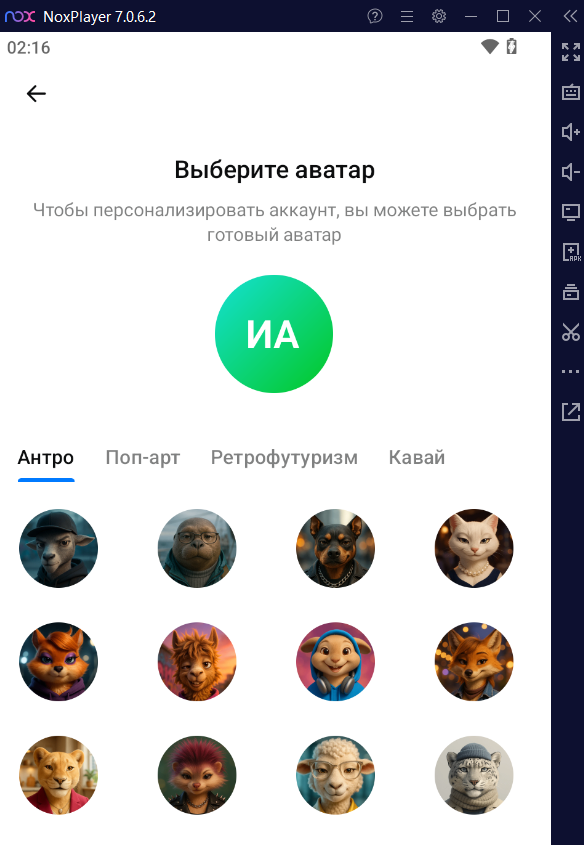The height and width of the screenshot is (845, 584).
Task: Select the sheep with glasses avatar
Action: [335, 775]
